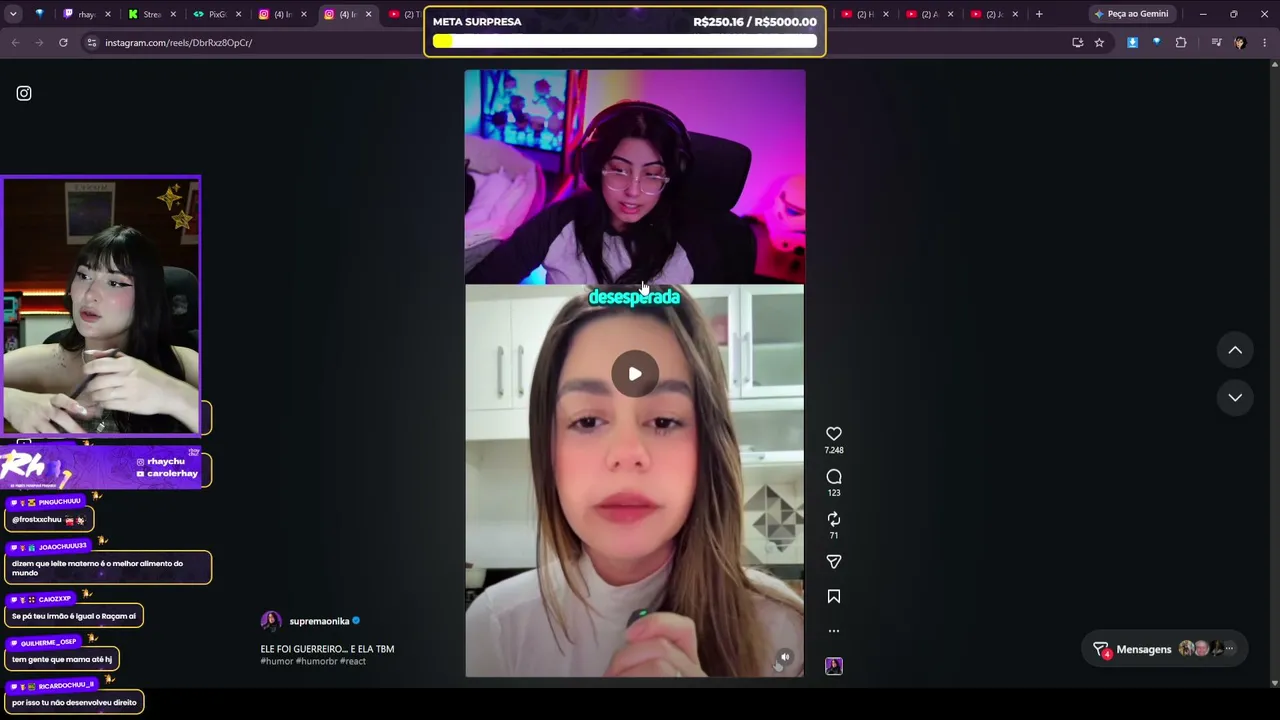Open the supremaonika profile name

click(x=319, y=621)
